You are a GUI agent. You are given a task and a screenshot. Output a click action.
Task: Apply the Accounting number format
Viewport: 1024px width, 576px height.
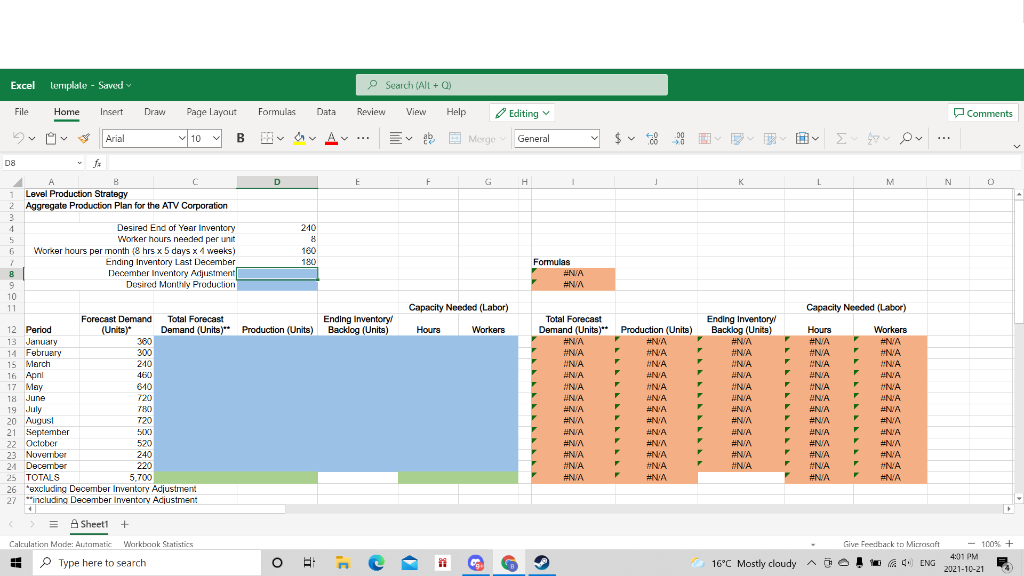click(x=618, y=138)
